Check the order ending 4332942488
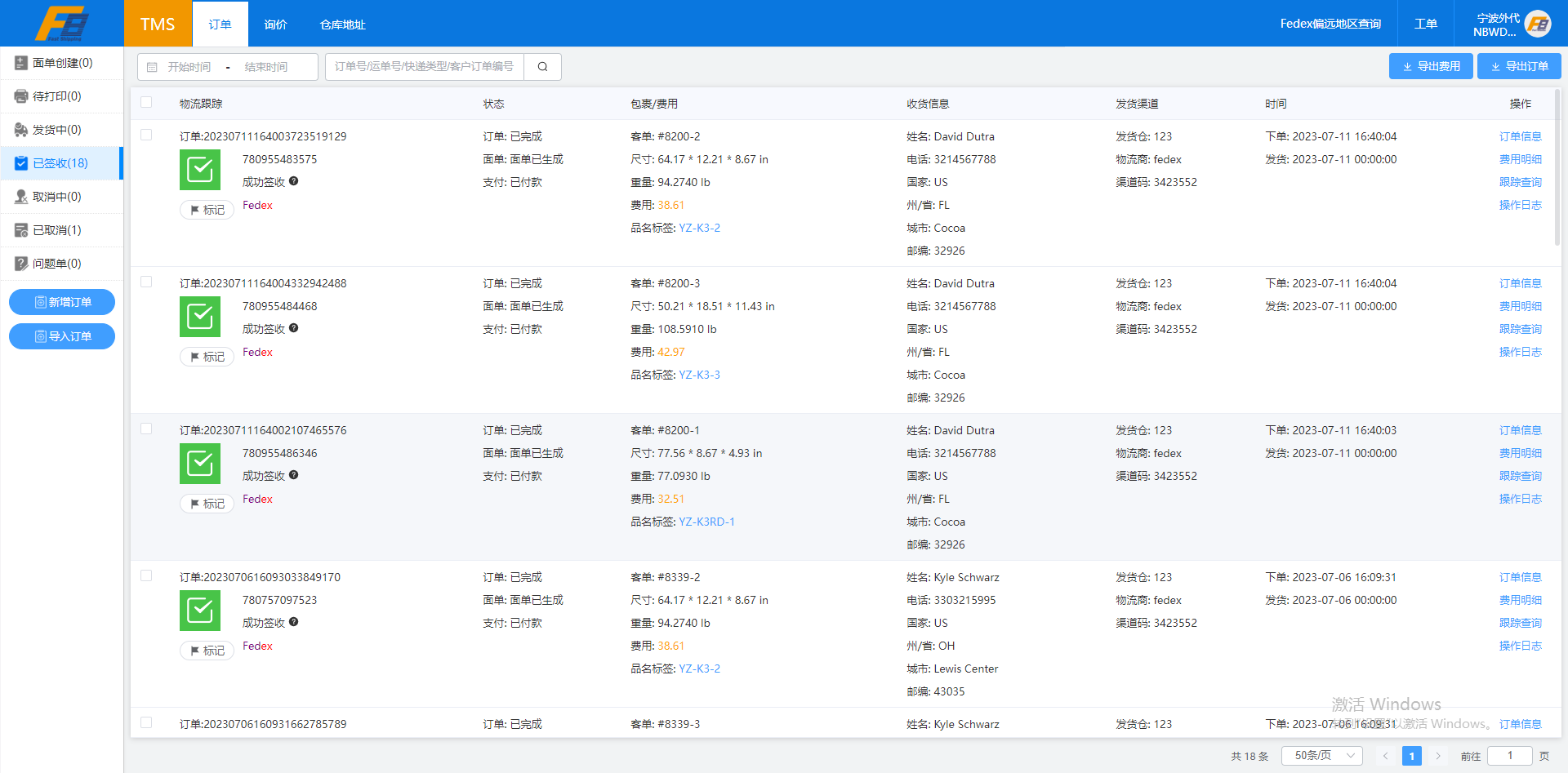 click(x=146, y=282)
